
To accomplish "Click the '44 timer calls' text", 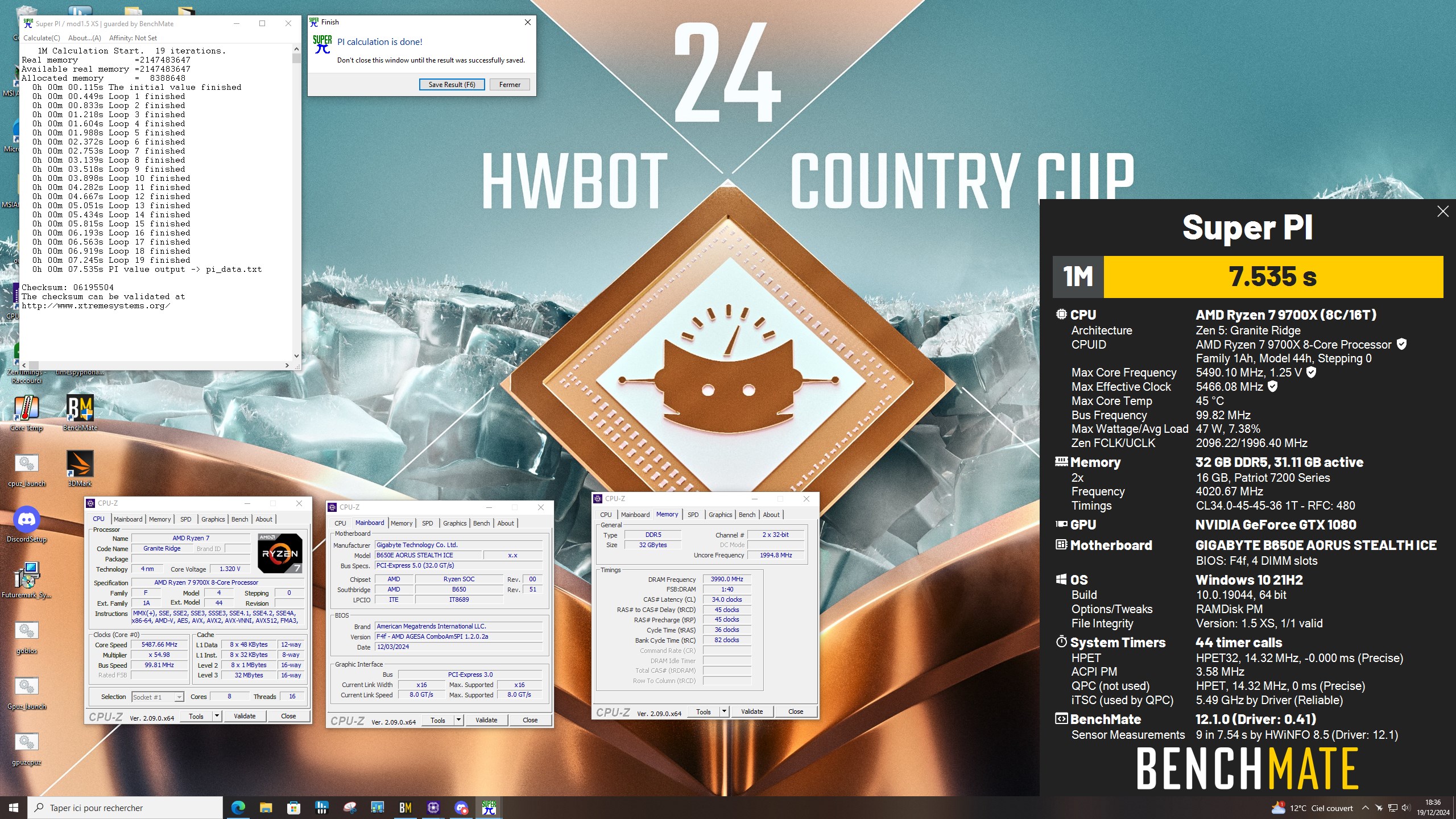I will (x=1239, y=643).
